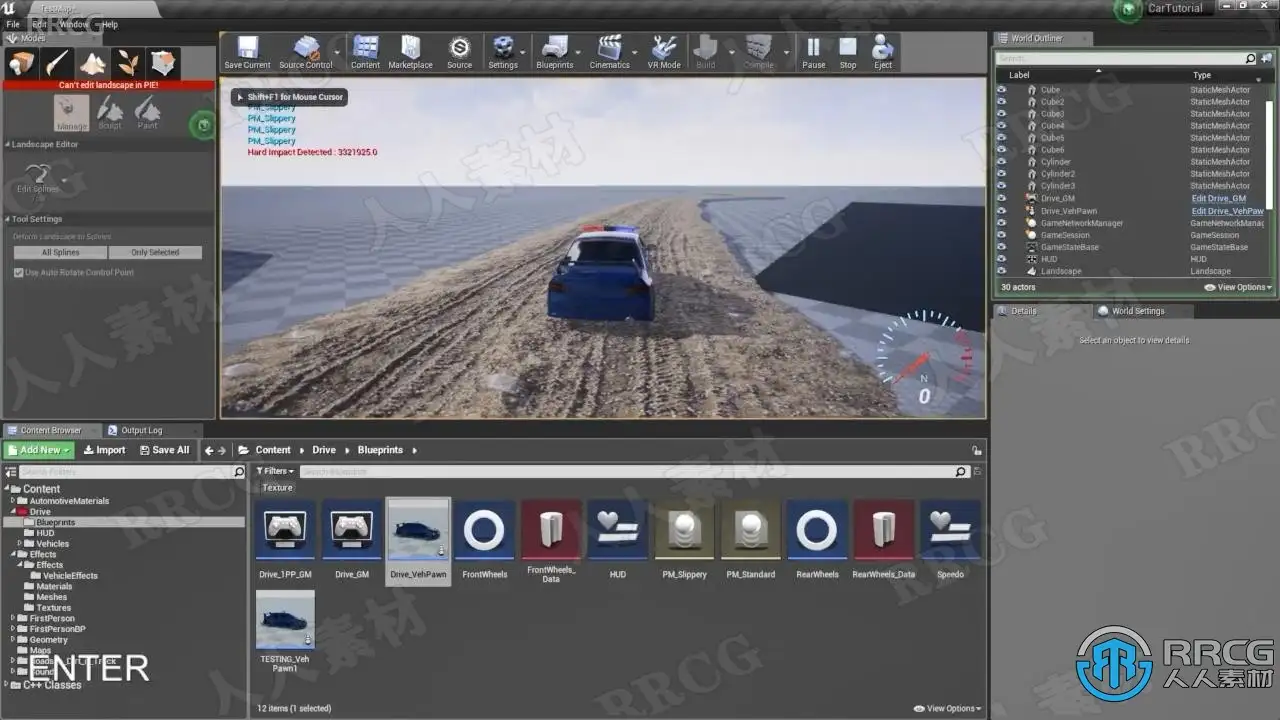This screenshot has height=720, width=1280.
Task: Open Cinematics from the toolbar
Action: 609,52
